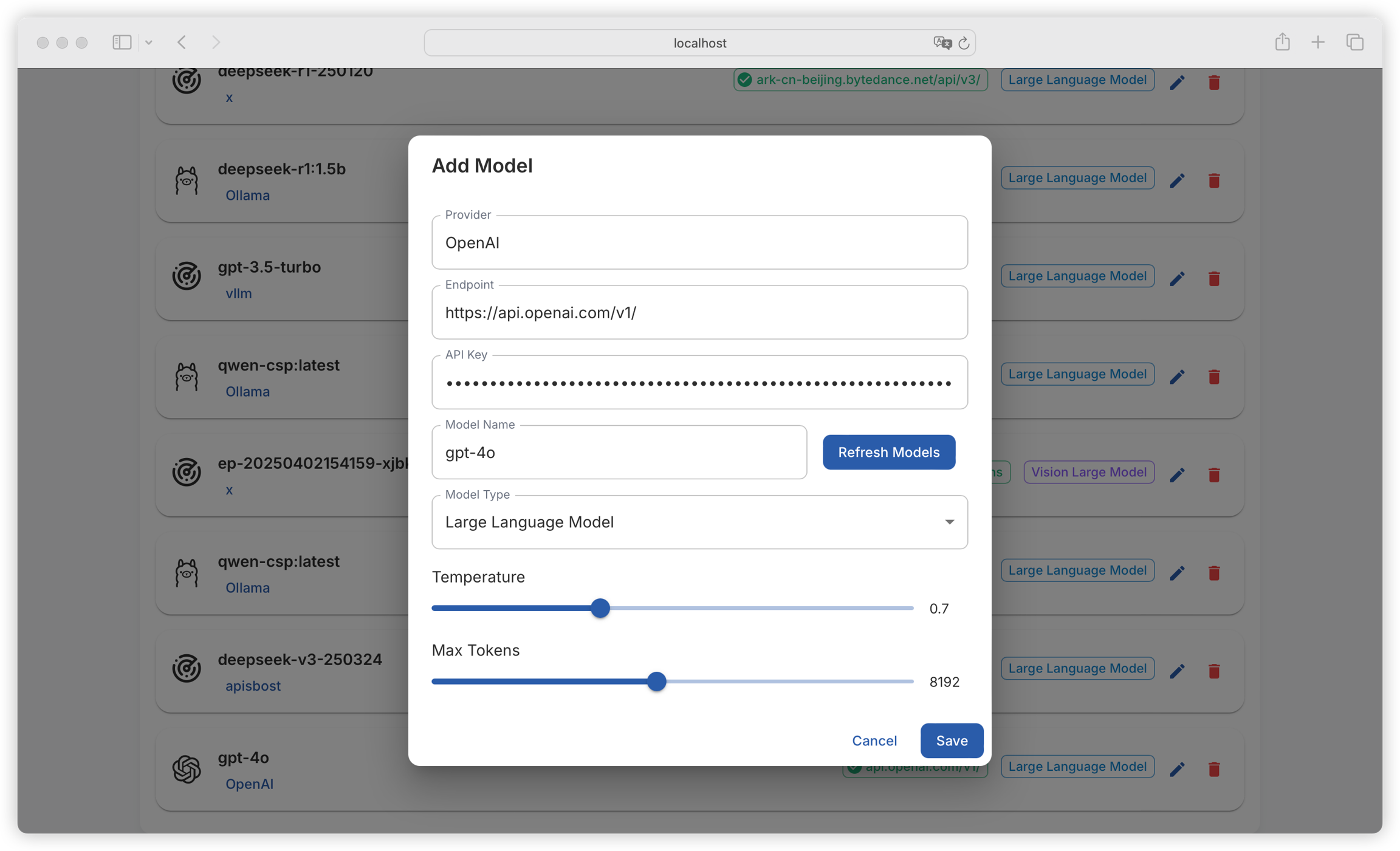Click trash icon for deepseek-v3-250324

[1214, 671]
